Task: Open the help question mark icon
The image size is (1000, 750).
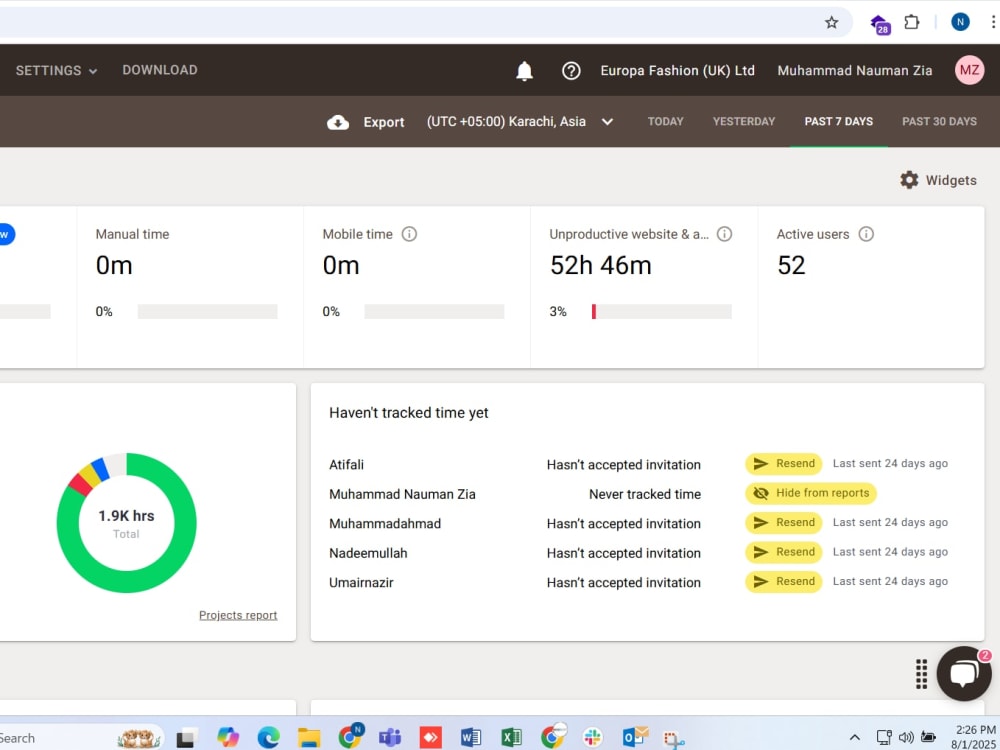Action: (571, 70)
